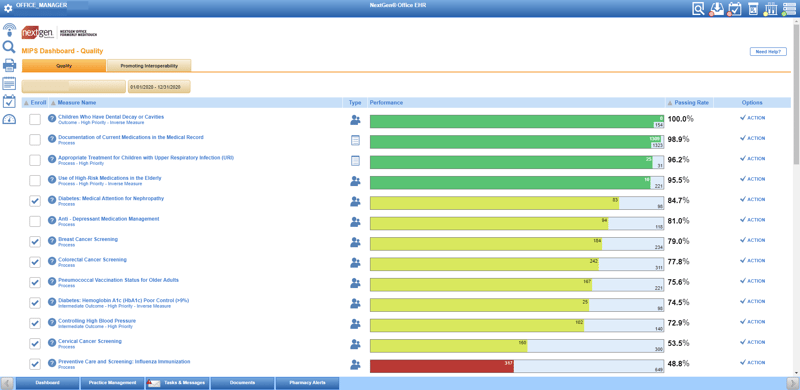Click help icon for Breast Cancer Screening
The height and width of the screenshot is (390, 800).
click(x=52, y=241)
